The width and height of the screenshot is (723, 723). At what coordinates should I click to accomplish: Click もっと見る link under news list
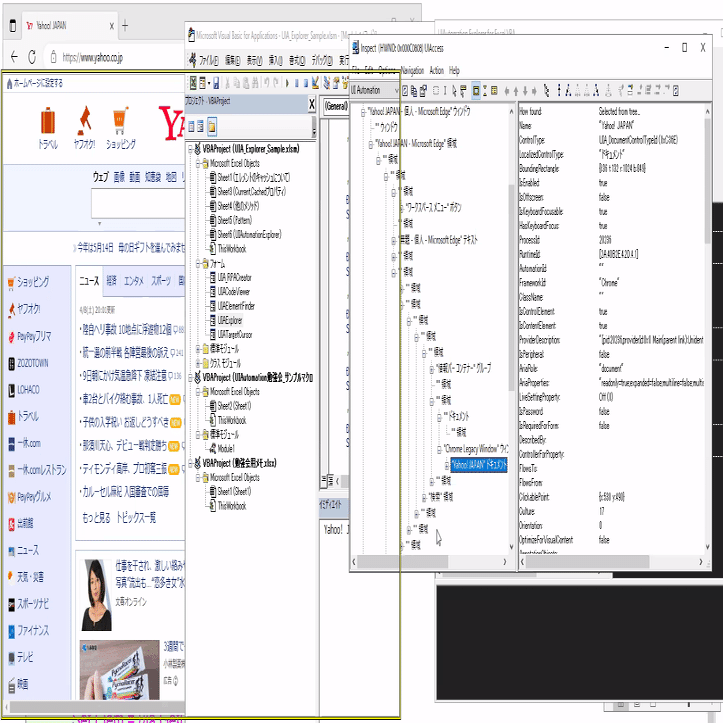96,518
